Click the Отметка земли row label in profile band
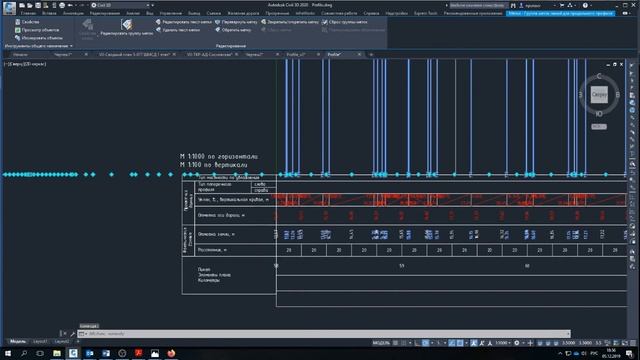This screenshot has height=360, width=640. click(216, 234)
